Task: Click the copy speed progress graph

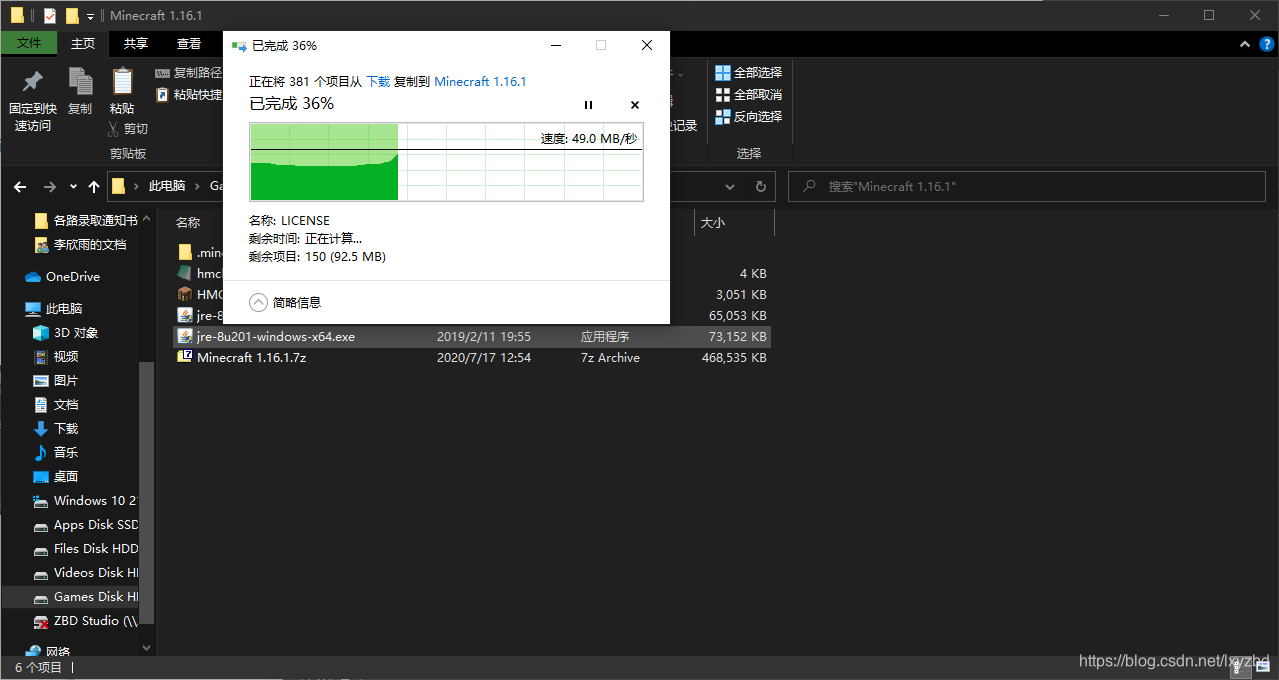Action: pos(446,162)
